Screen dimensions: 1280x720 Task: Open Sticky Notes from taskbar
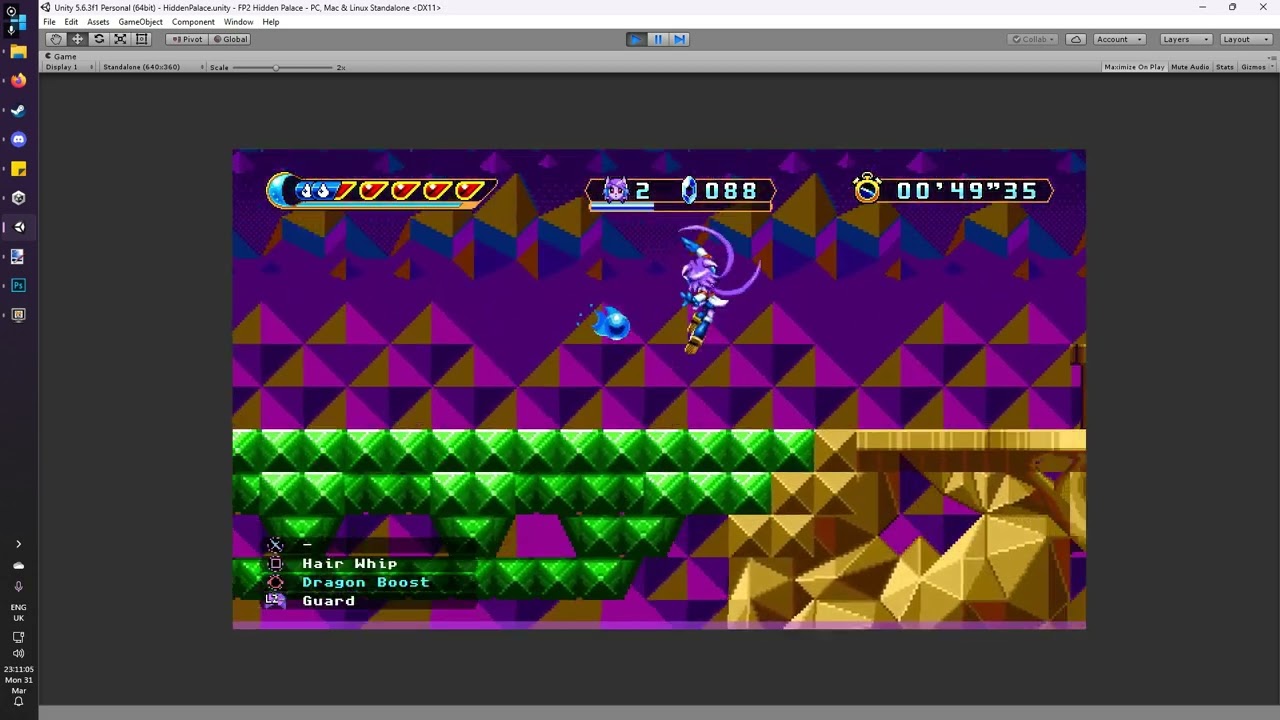pyautogui.click(x=18, y=169)
